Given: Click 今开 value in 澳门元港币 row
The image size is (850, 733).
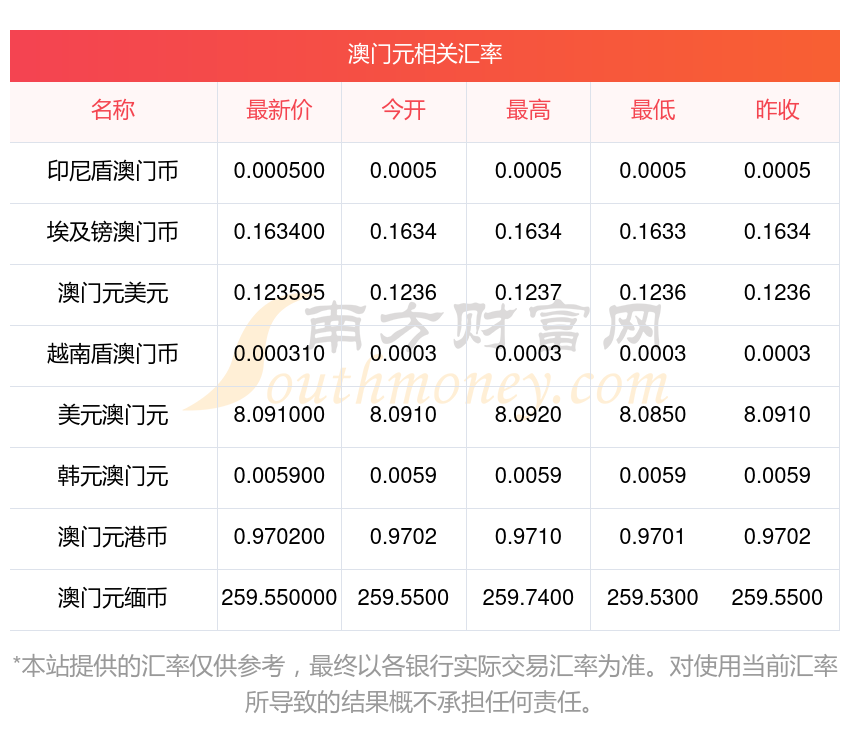Looking at the screenshot, I should point(403,537).
